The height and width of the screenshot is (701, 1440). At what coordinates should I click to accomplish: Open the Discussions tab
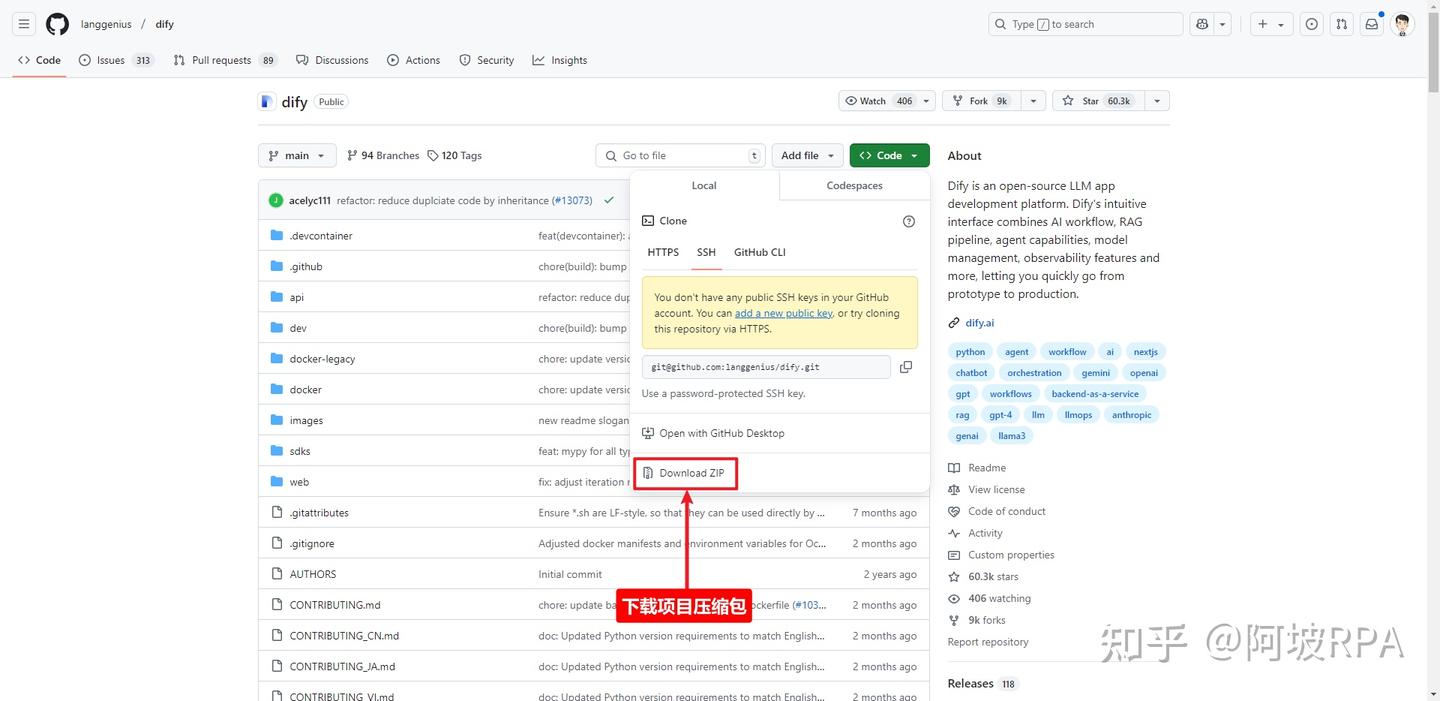pos(332,60)
